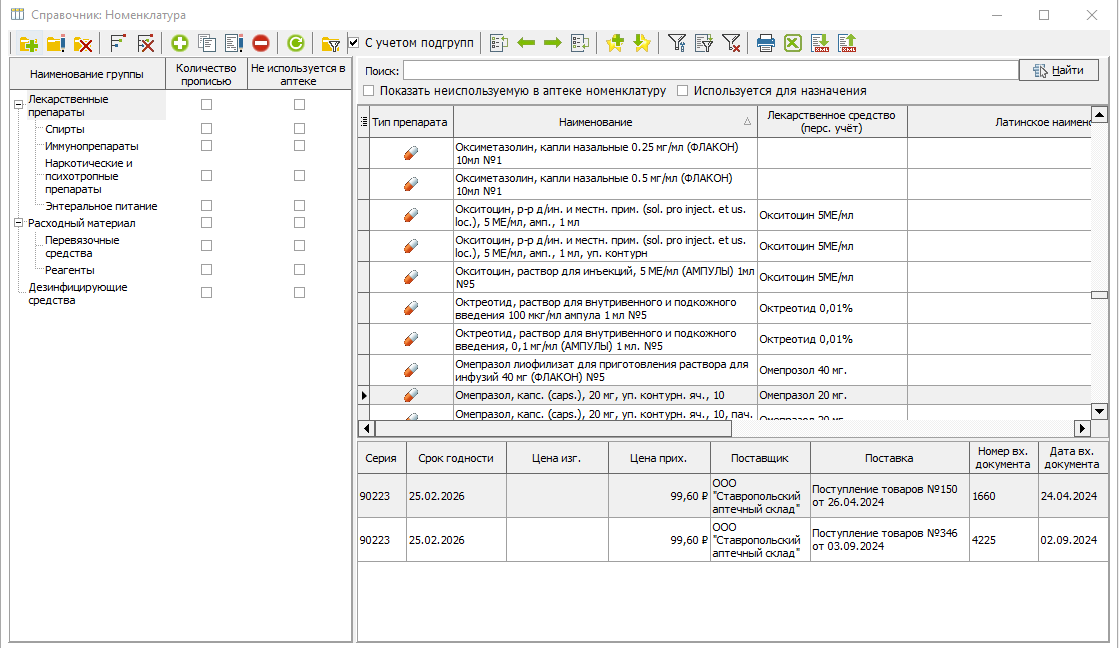Check 'Количество прописью' for Иммунопрепараты
Screen dimensions: 1119x648
(206, 146)
